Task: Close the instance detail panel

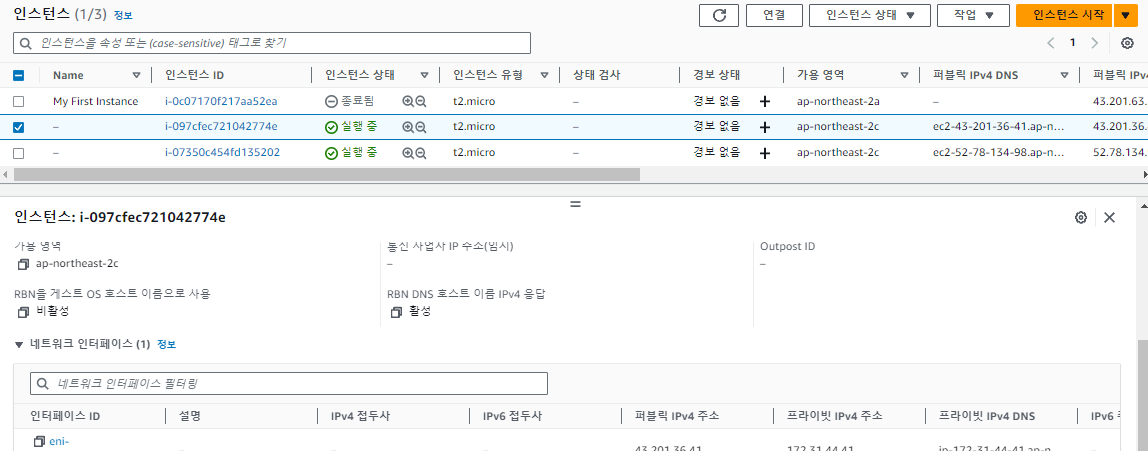Action: [1110, 217]
